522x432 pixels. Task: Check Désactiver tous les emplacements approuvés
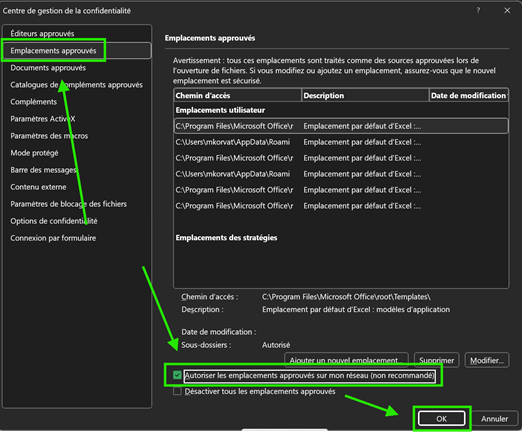point(177,391)
